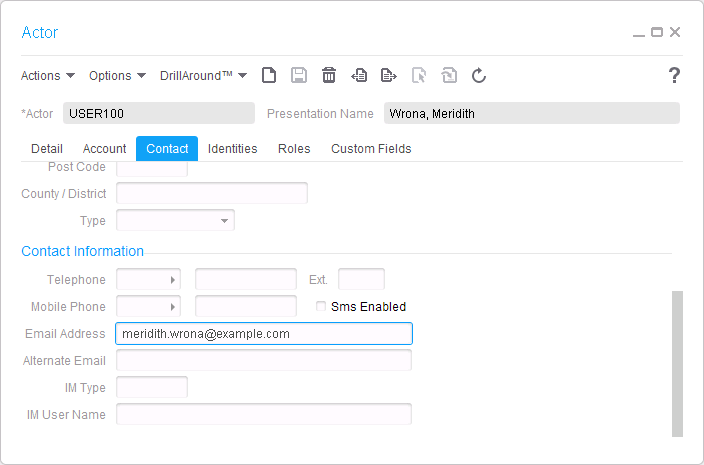Screen dimensions: 704x465
Task: Open the Custom Fields tab
Action: pos(371,149)
